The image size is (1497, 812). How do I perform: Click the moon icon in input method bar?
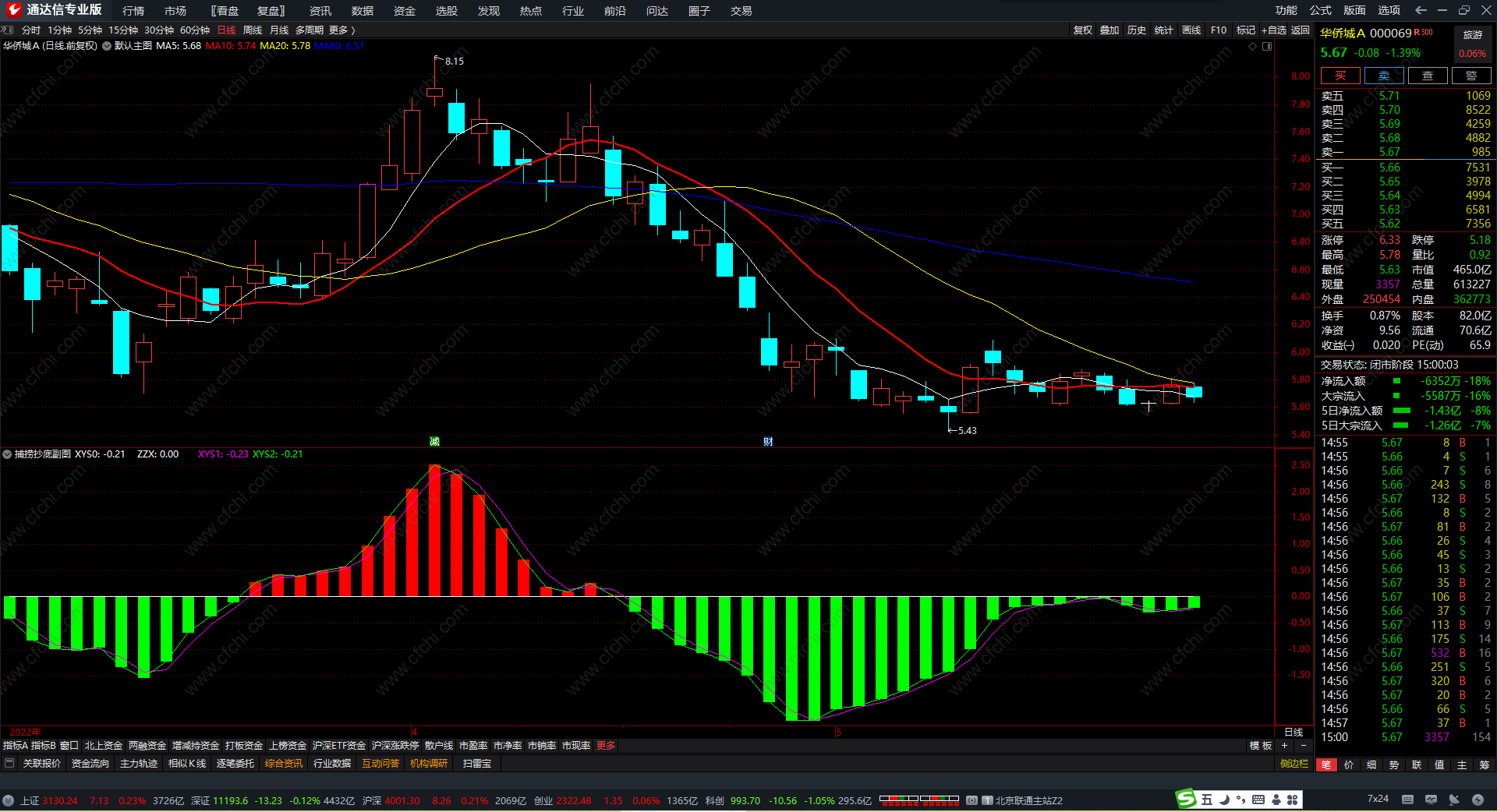(x=1224, y=800)
